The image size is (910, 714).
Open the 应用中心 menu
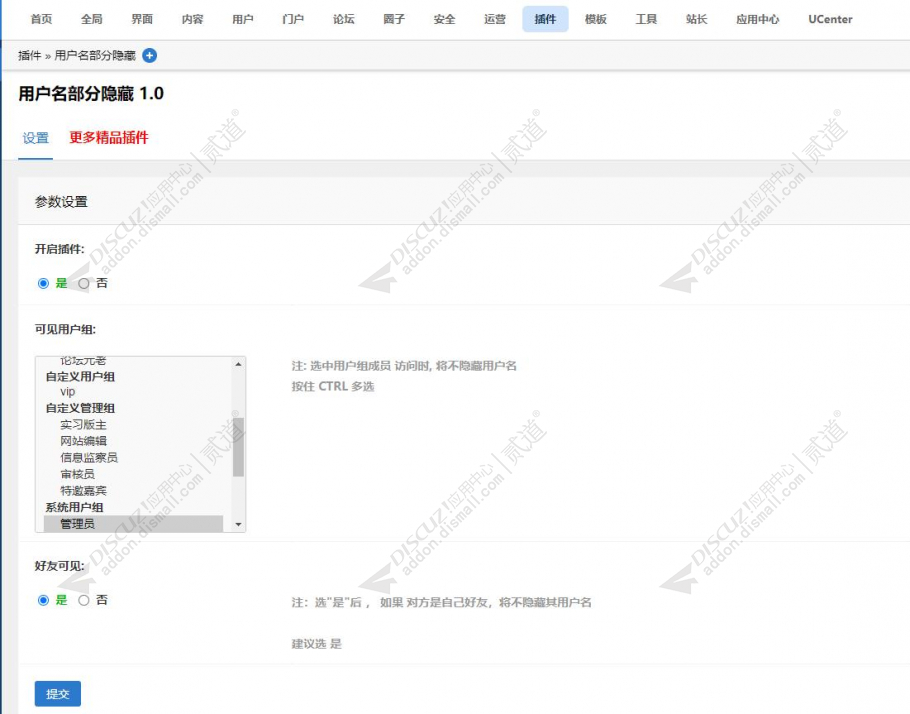click(757, 19)
